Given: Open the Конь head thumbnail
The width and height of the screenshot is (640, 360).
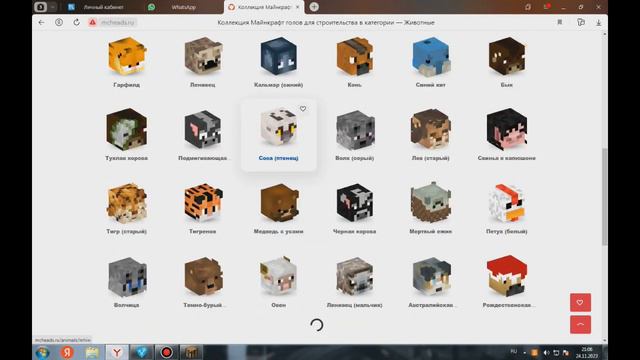Looking at the screenshot, I should pos(355,56).
